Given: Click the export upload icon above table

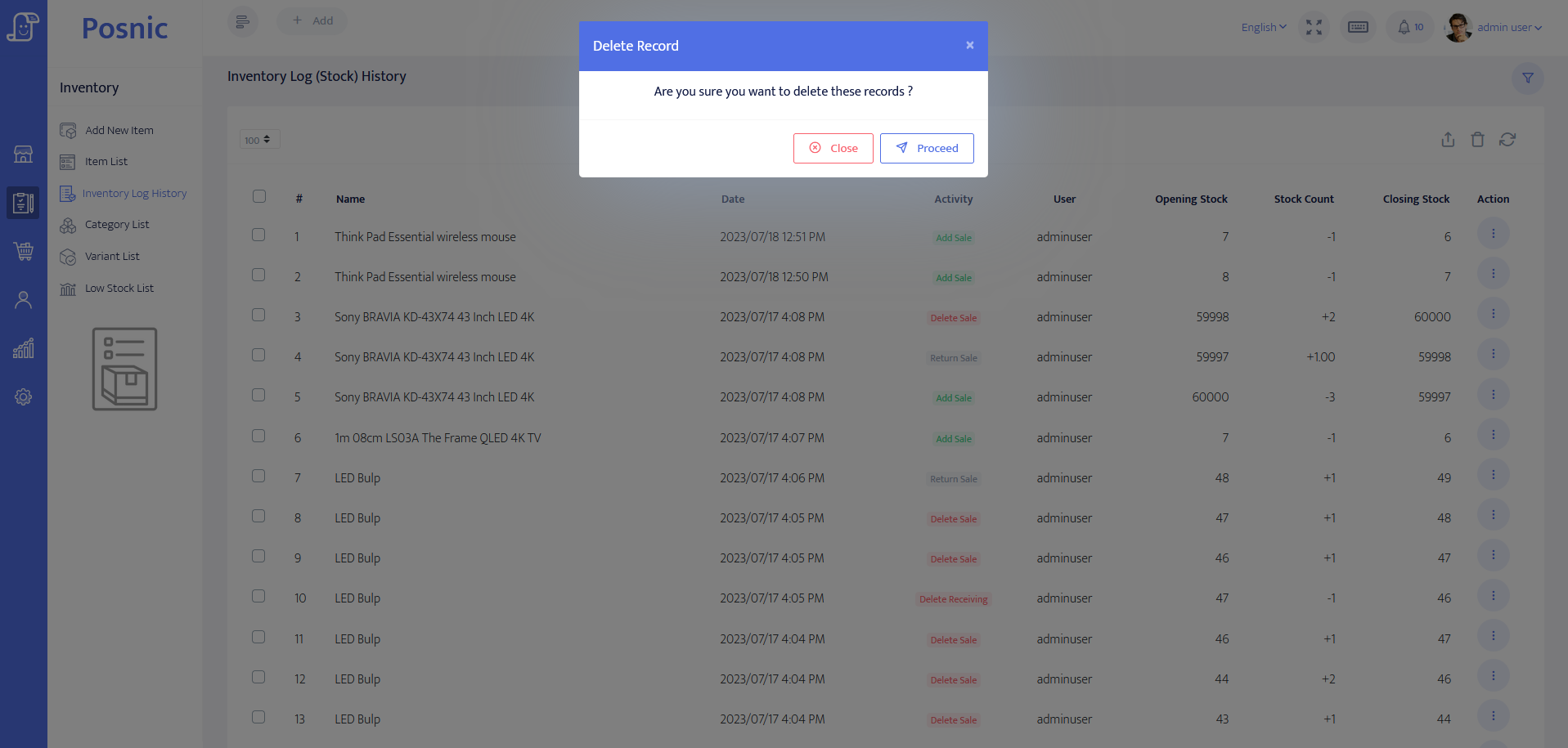Looking at the screenshot, I should (x=1448, y=140).
